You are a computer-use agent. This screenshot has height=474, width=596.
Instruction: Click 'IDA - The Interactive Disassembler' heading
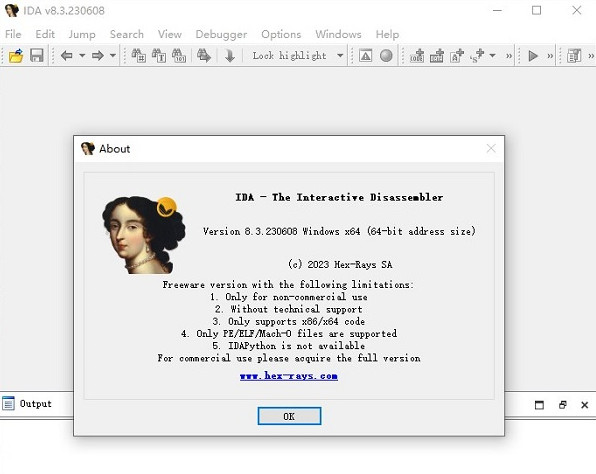339,197
